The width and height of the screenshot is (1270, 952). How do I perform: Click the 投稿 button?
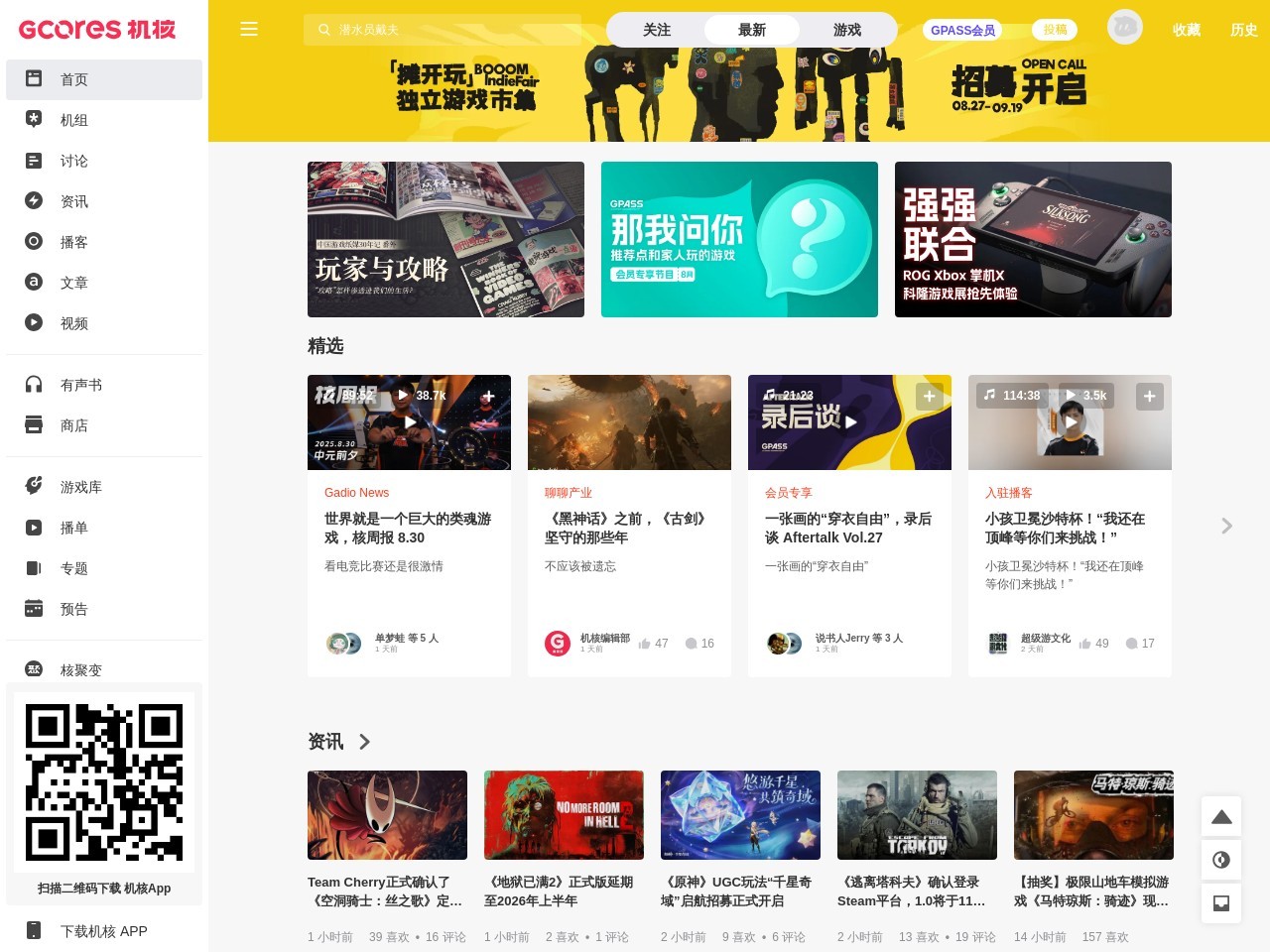[1055, 30]
